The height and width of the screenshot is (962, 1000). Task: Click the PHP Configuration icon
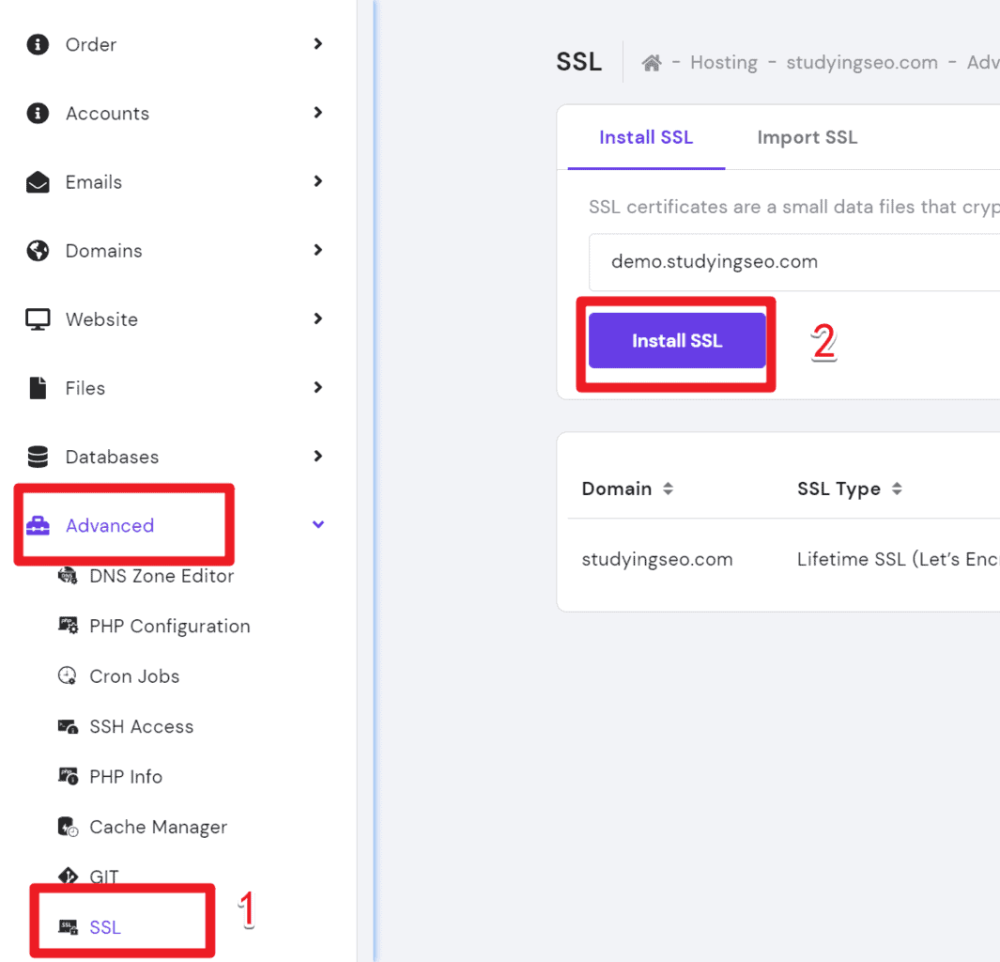[68, 626]
